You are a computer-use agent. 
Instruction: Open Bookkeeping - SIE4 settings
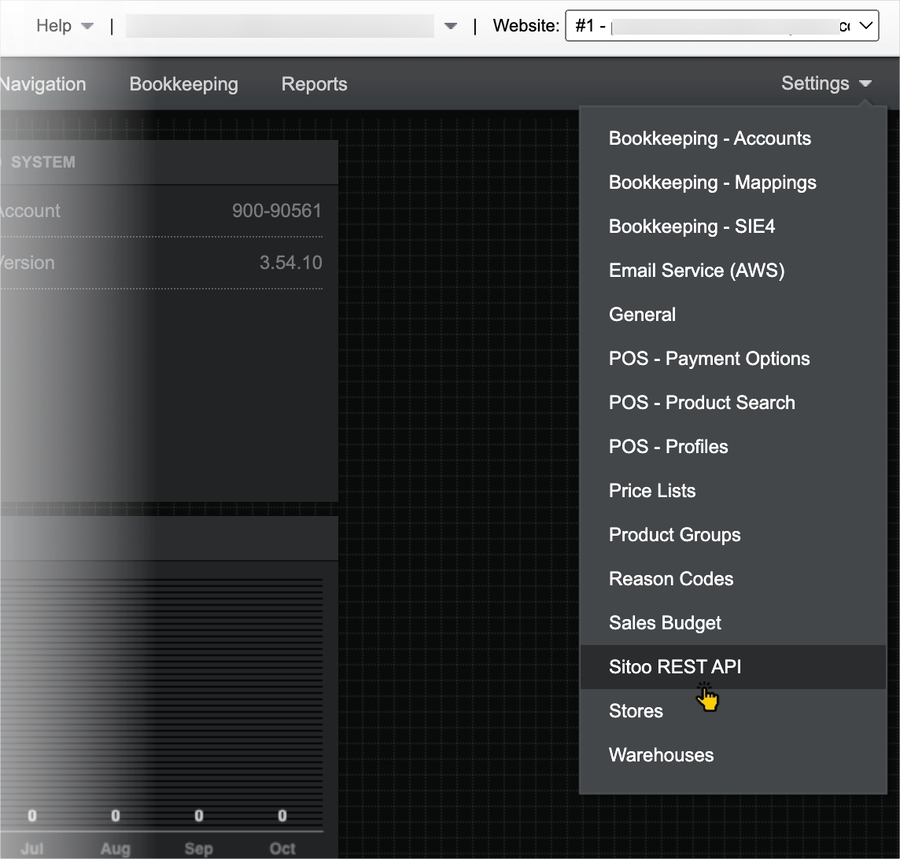[691, 227]
